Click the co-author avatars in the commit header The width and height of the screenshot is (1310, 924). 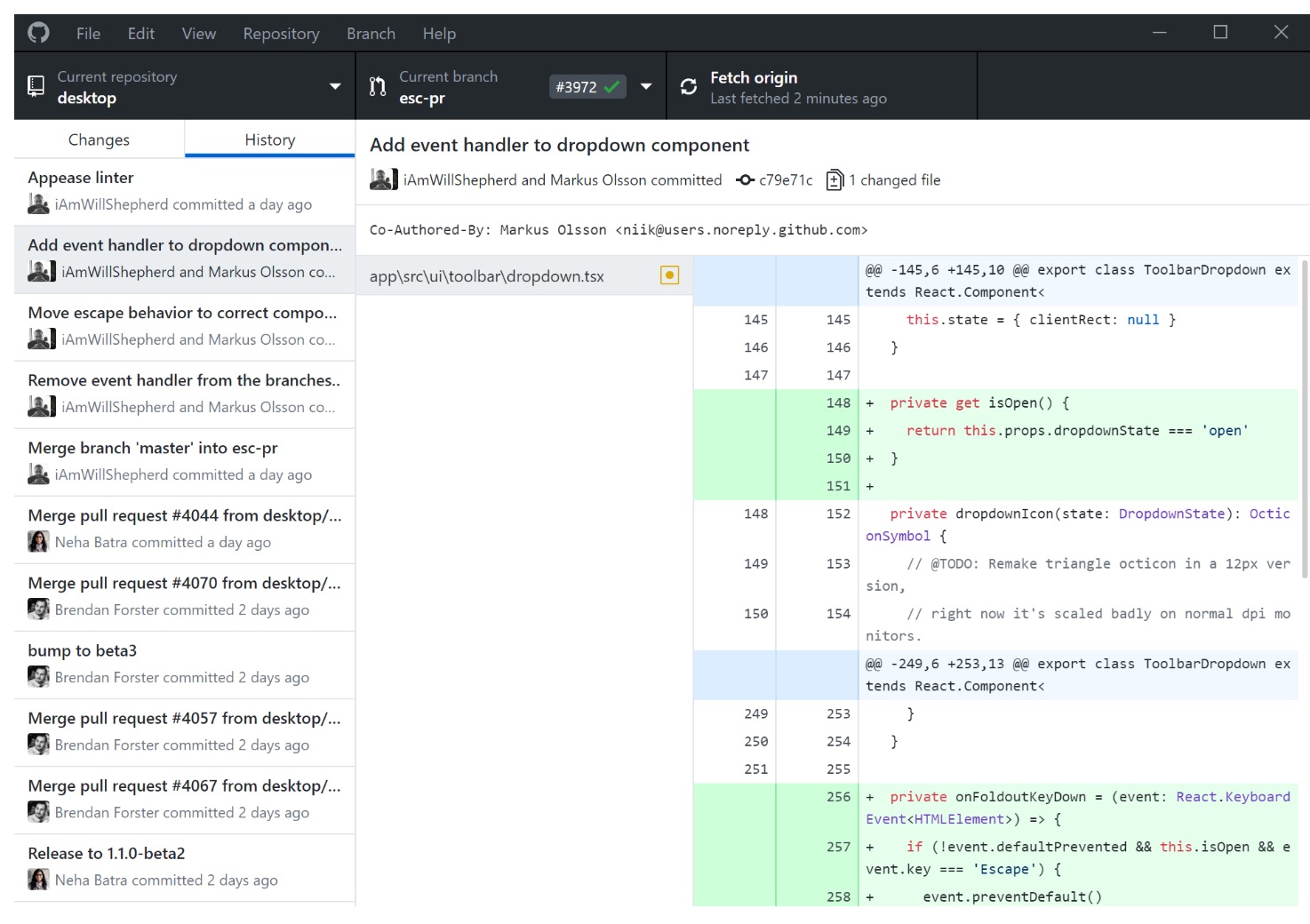coord(384,179)
